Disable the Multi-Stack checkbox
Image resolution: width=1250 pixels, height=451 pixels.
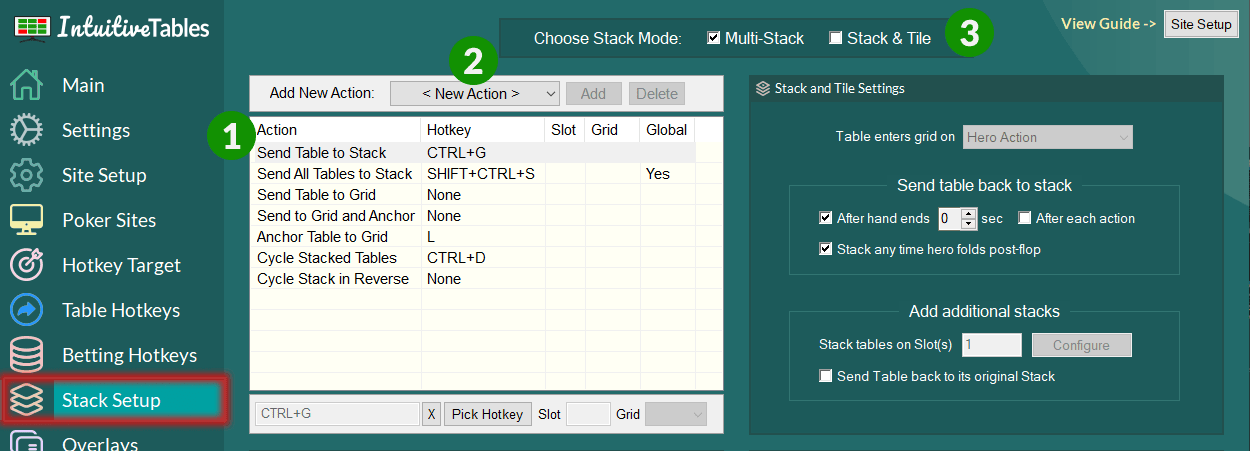(x=713, y=39)
